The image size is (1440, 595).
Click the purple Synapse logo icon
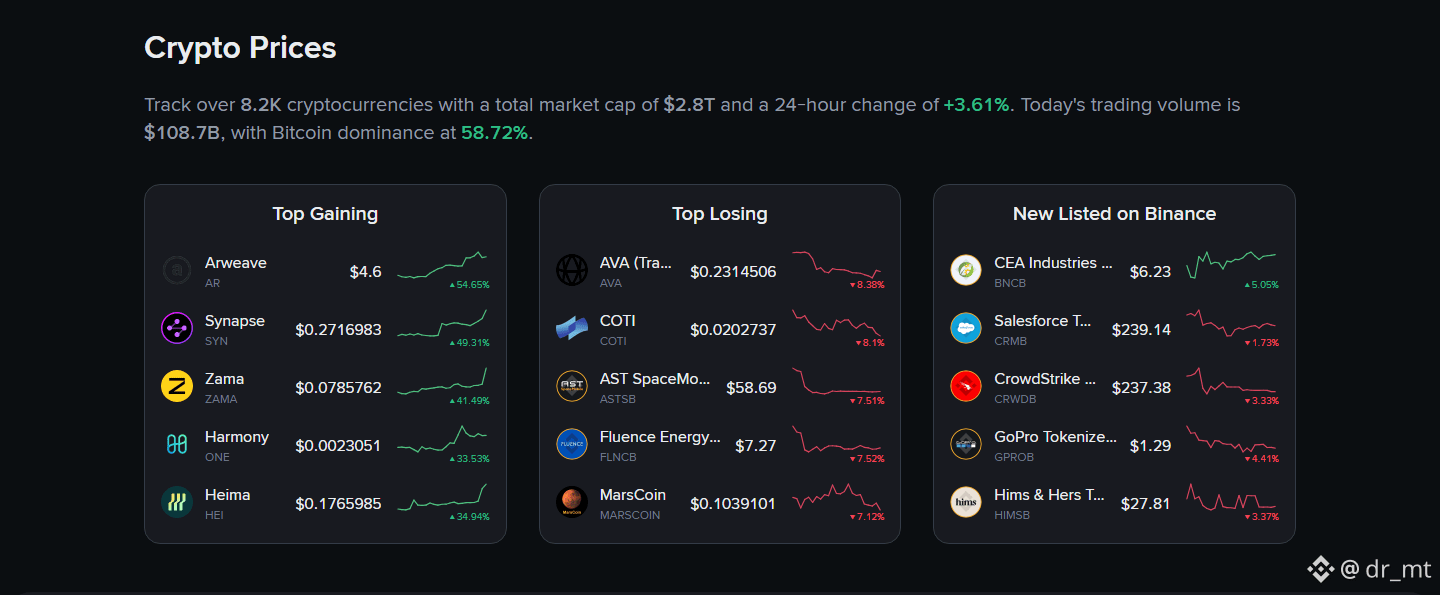177,328
